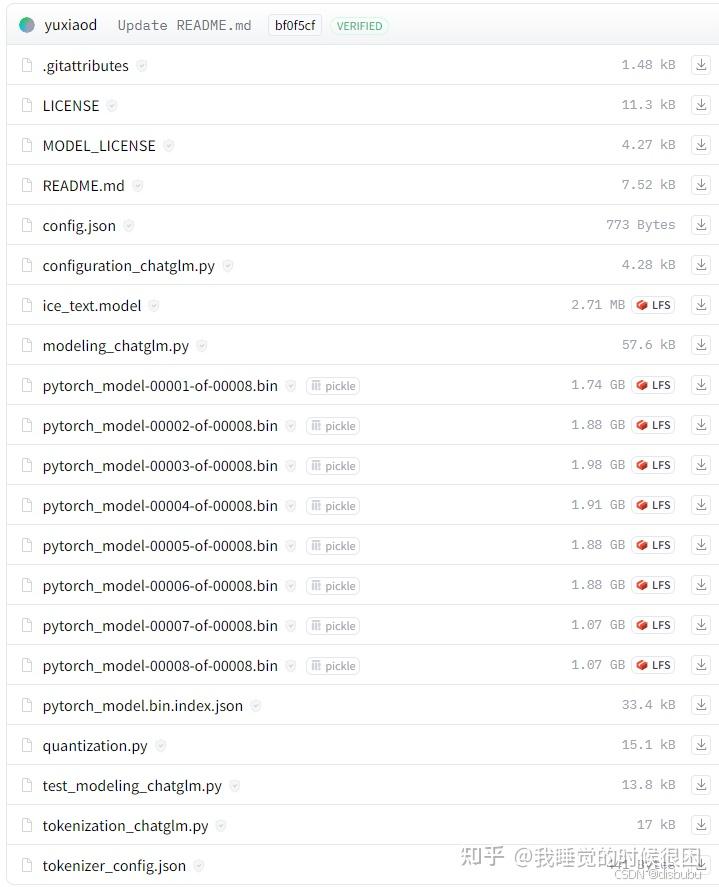This screenshot has height=887, width=719.
Task: Download pytorch_model-00001-of-00008.bin
Action: pyautogui.click(x=701, y=385)
